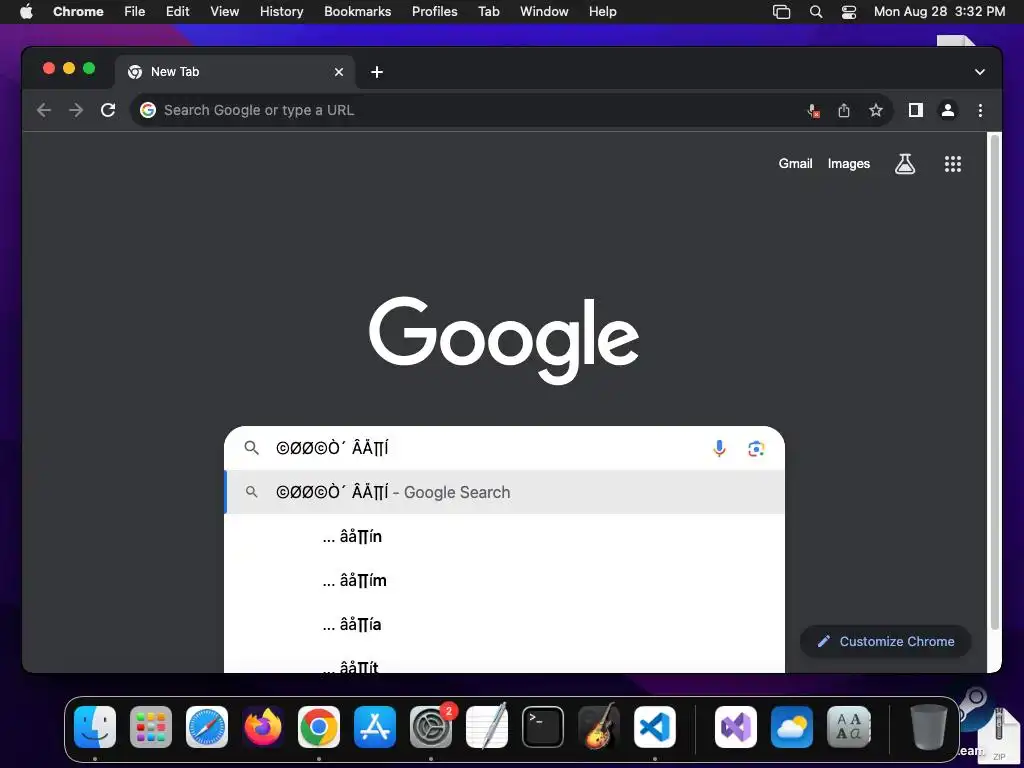Open Chrome's three-dot menu
This screenshot has width=1024, height=768.
[x=980, y=110]
